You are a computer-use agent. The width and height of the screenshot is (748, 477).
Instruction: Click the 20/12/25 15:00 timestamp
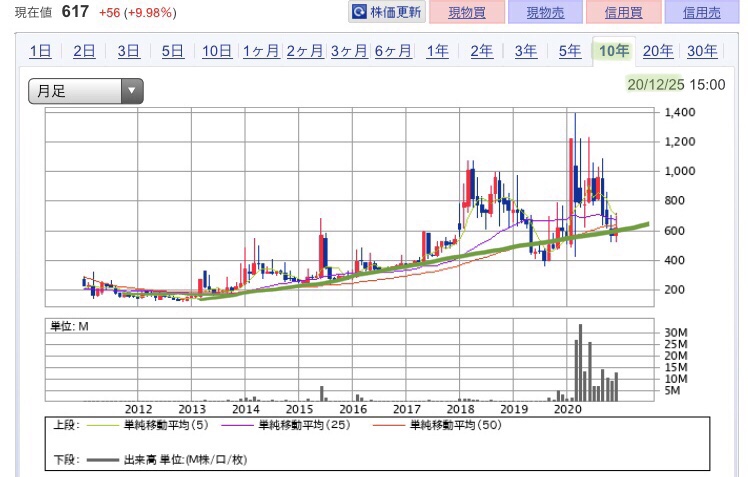pos(676,85)
